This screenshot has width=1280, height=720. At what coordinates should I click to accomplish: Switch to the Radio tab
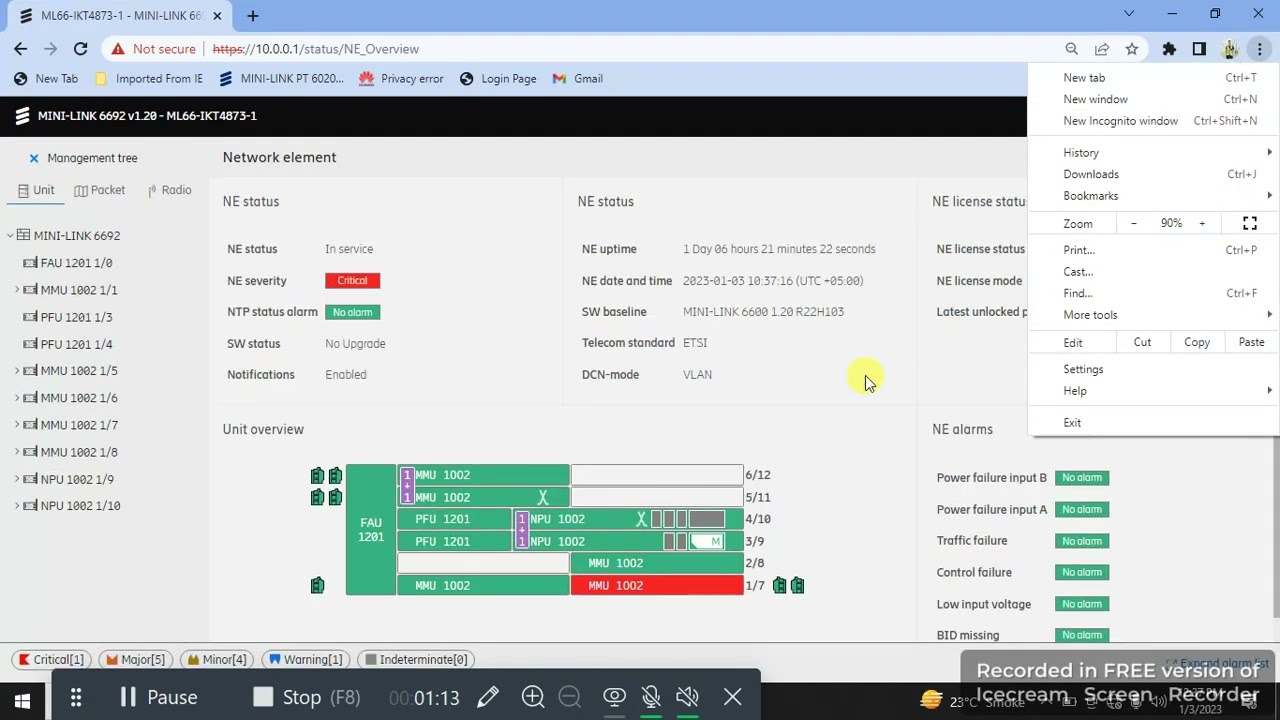169,190
